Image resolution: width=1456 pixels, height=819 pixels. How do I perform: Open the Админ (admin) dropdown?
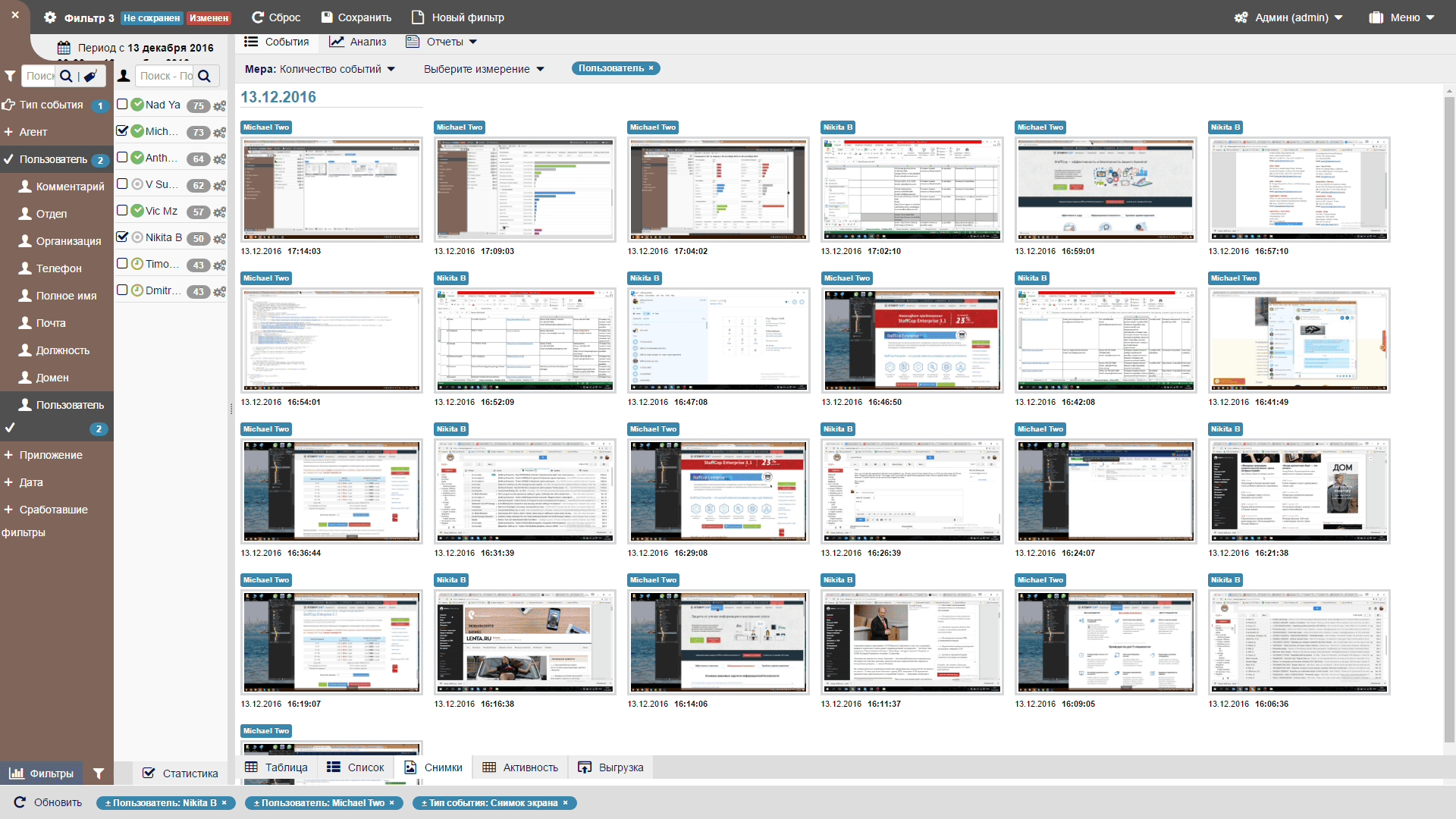pyautogui.click(x=1289, y=17)
